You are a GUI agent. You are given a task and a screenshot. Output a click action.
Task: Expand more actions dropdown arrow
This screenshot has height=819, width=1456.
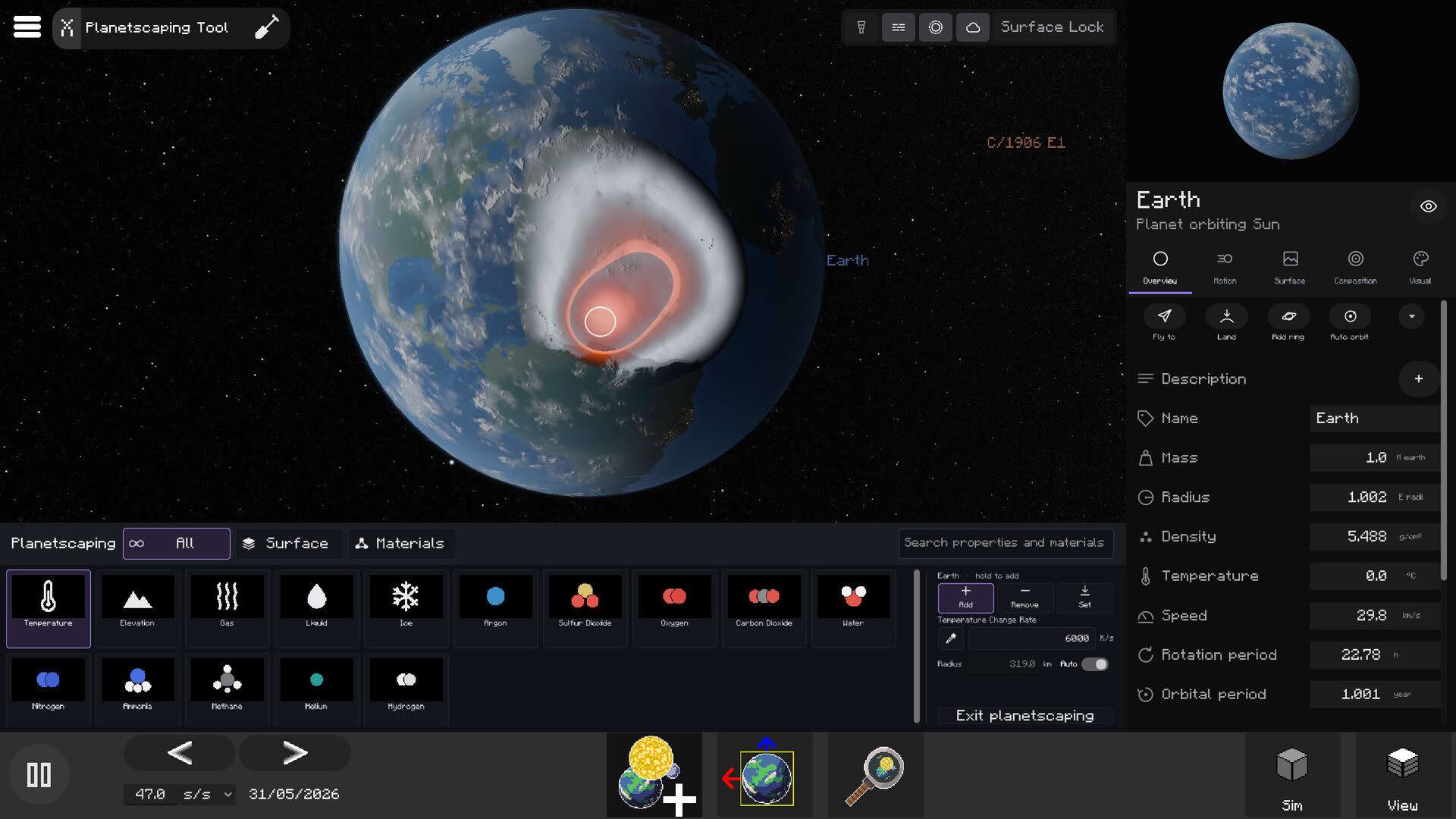1411,316
